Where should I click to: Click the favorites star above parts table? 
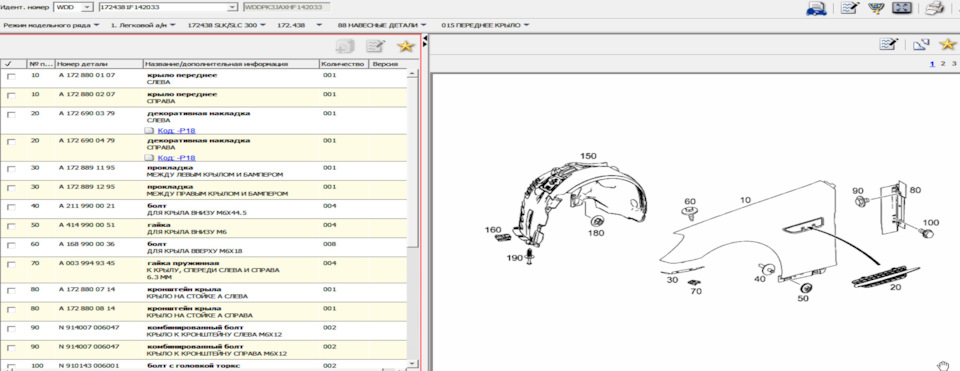[405, 46]
